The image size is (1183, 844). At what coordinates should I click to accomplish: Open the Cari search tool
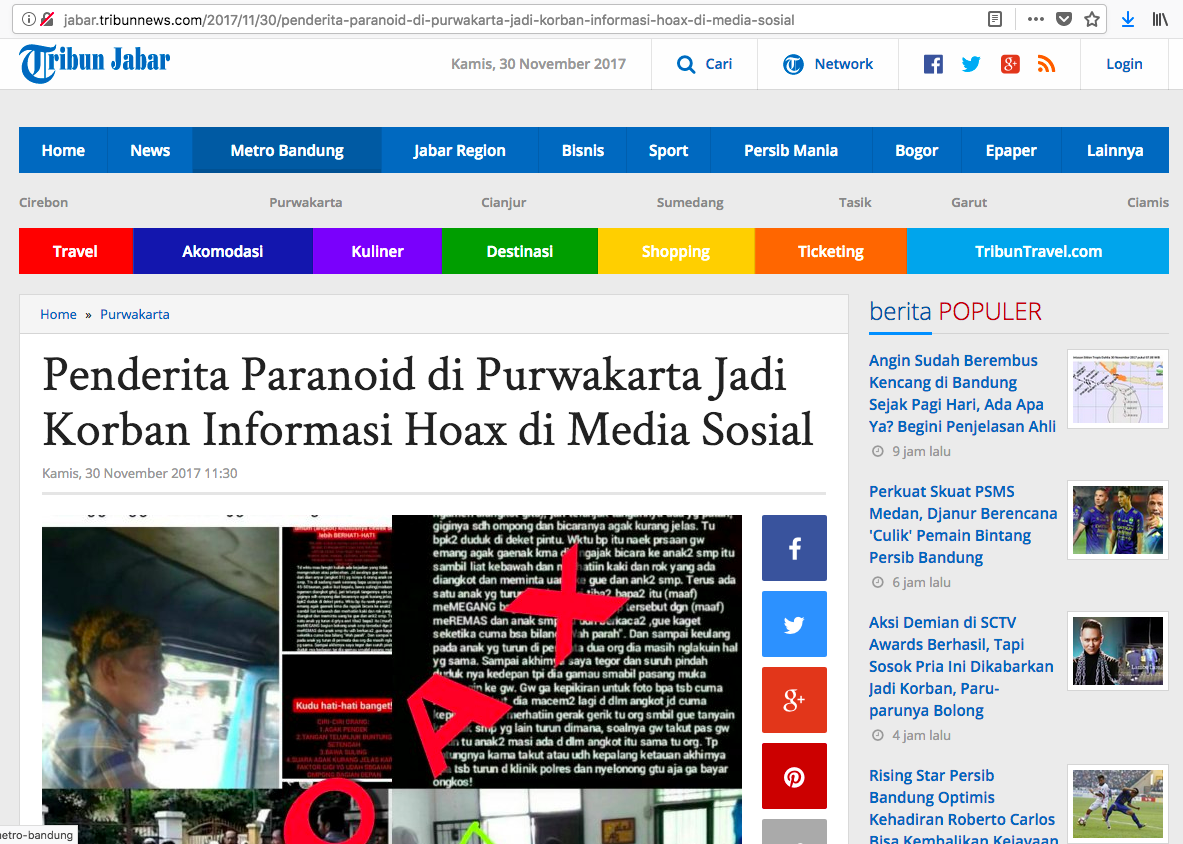pos(704,63)
